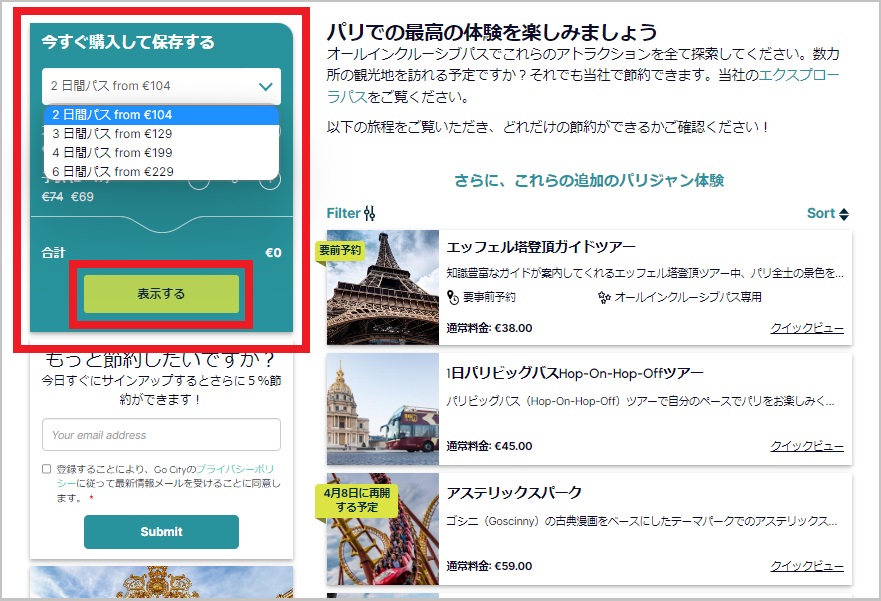Click the 4月8日に再開する予定 badge
This screenshot has width=881, height=601.
click(x=344, y=499)
